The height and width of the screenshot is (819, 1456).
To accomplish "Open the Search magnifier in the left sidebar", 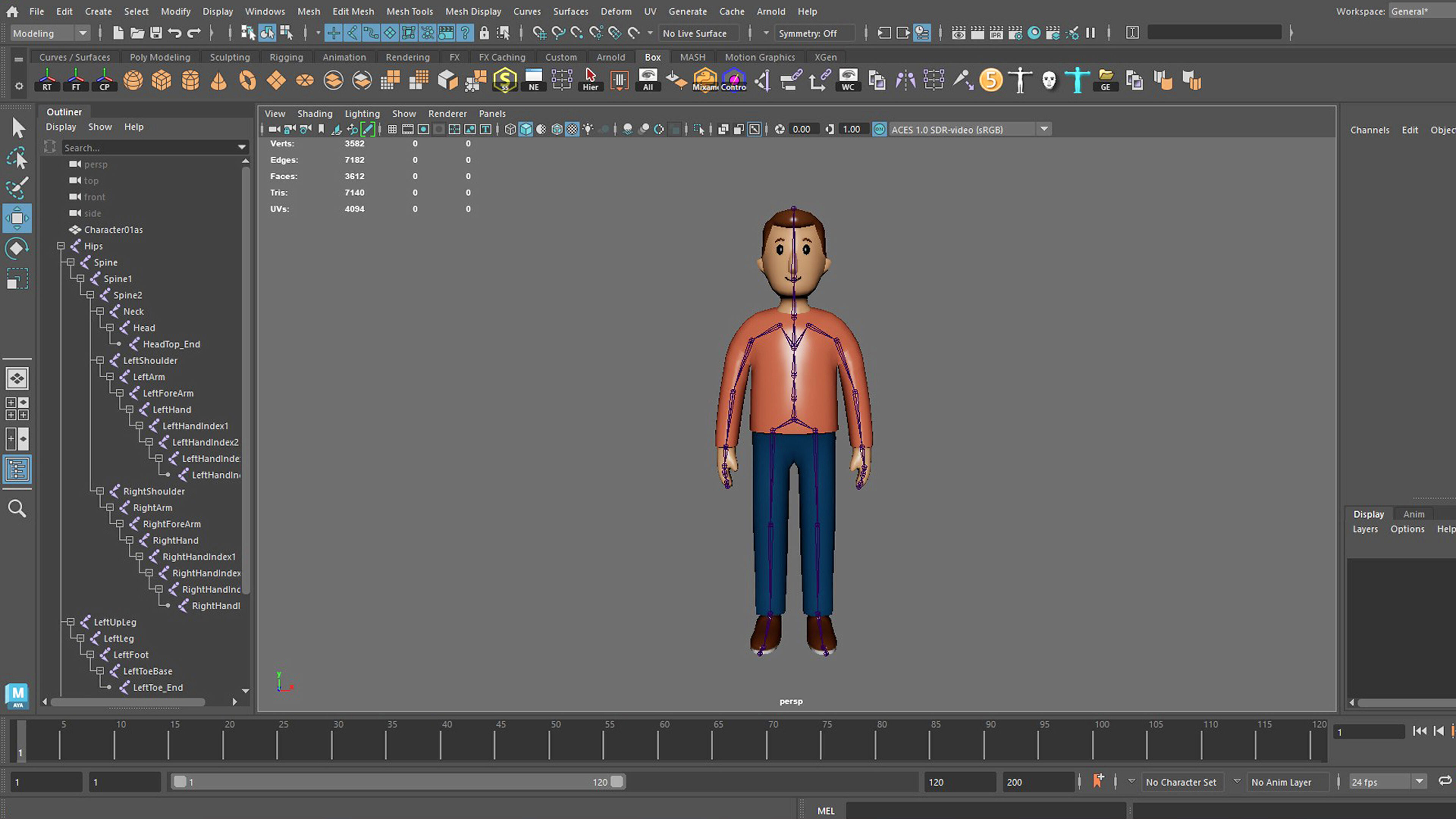I will 17,509.
